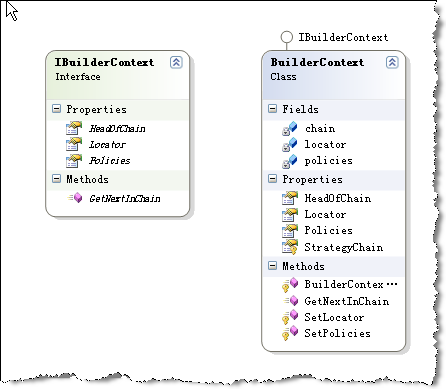The image size is (446, 389).
Task: Click the HeadOfChain property icon in BuilderContext
Action: pyautogui.click(x=290, y=198)
